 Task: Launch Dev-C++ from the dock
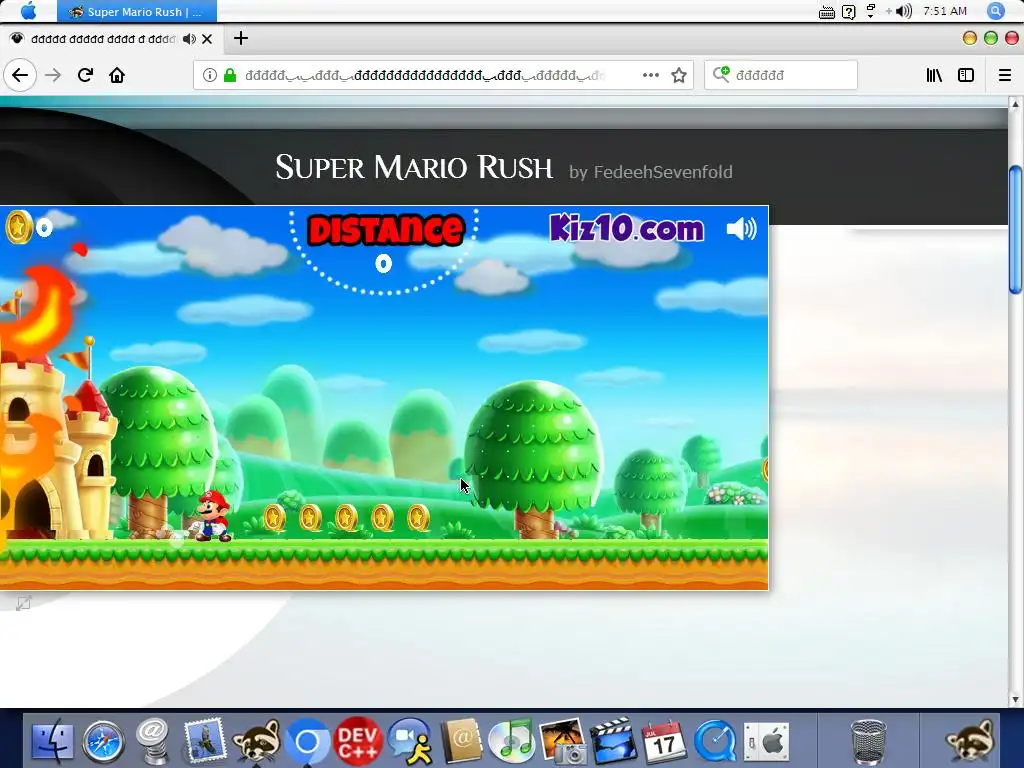pos(358,742)
